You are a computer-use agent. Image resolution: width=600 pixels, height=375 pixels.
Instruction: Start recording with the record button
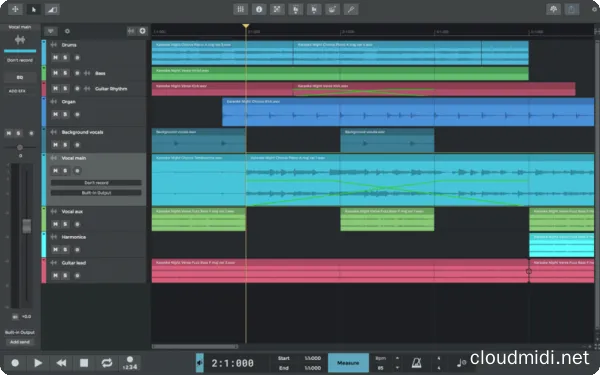[x=15, y=363]
